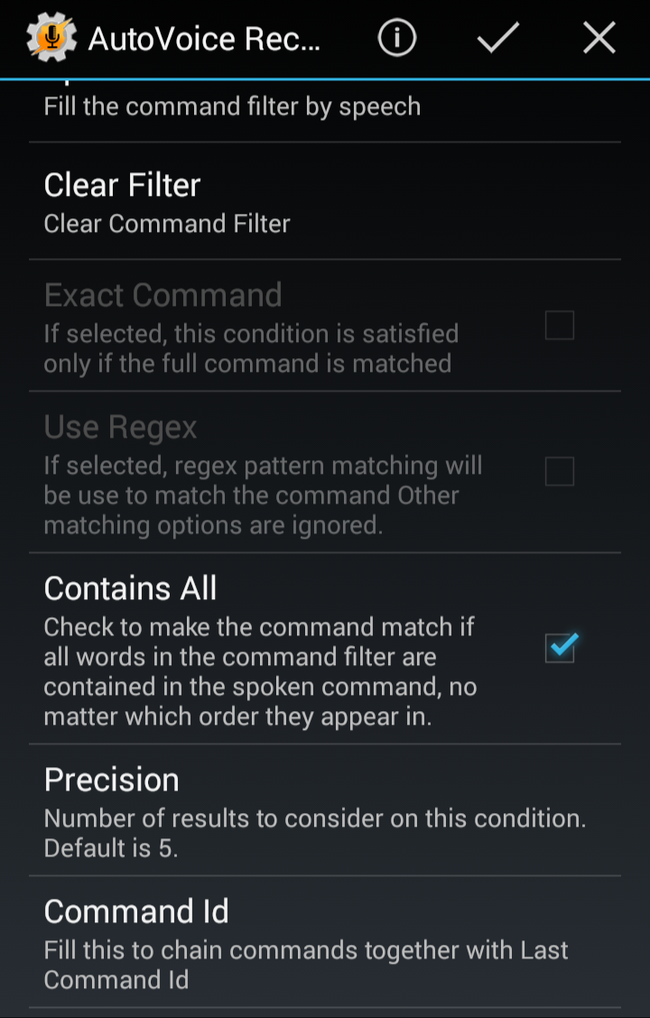This screenshot has width=650, height=1018.
Task: Tap the Exact Command description text
Action: [x=250, y=347]
